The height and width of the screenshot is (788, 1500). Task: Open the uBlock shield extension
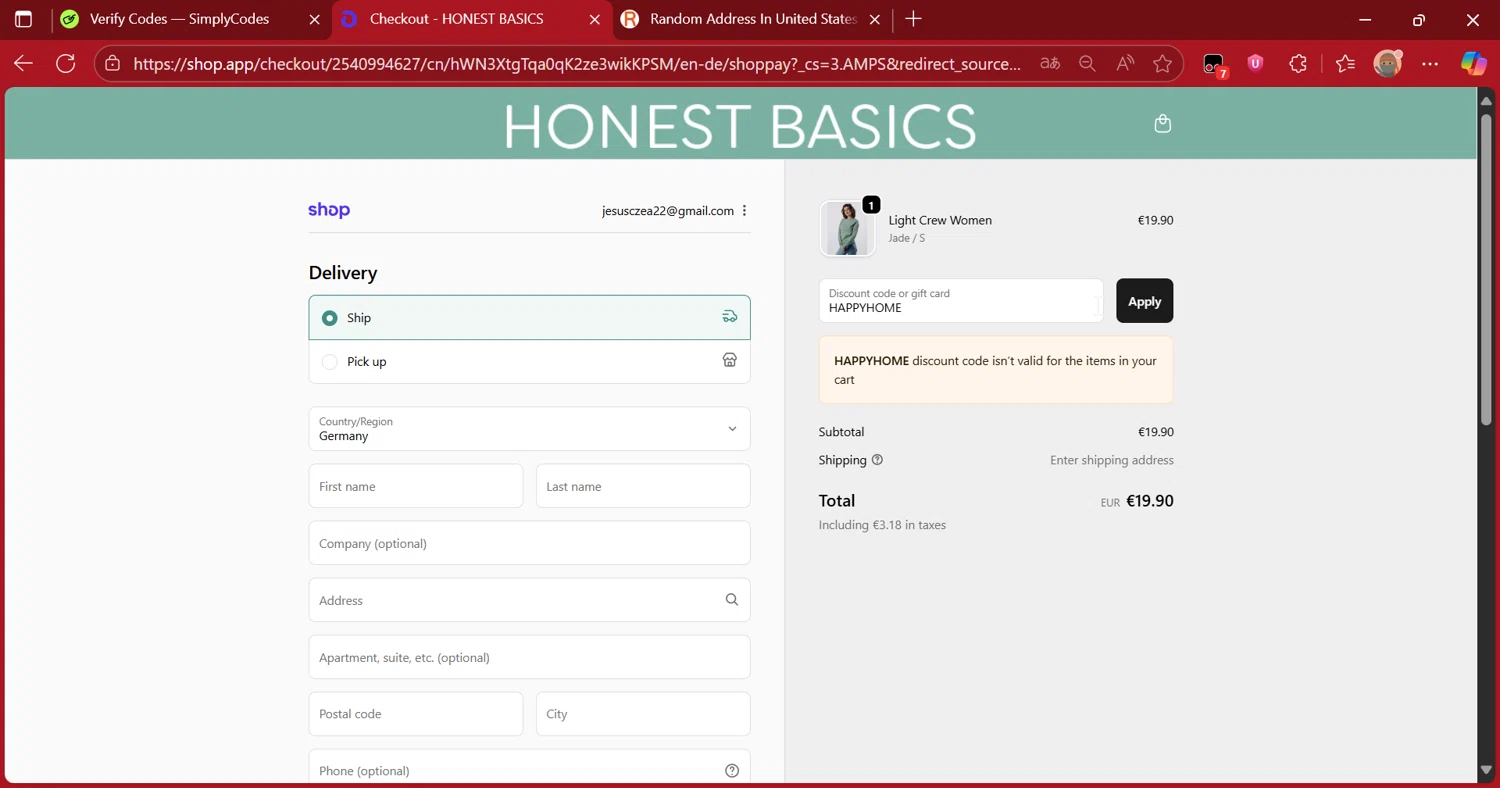(1256, 63)
